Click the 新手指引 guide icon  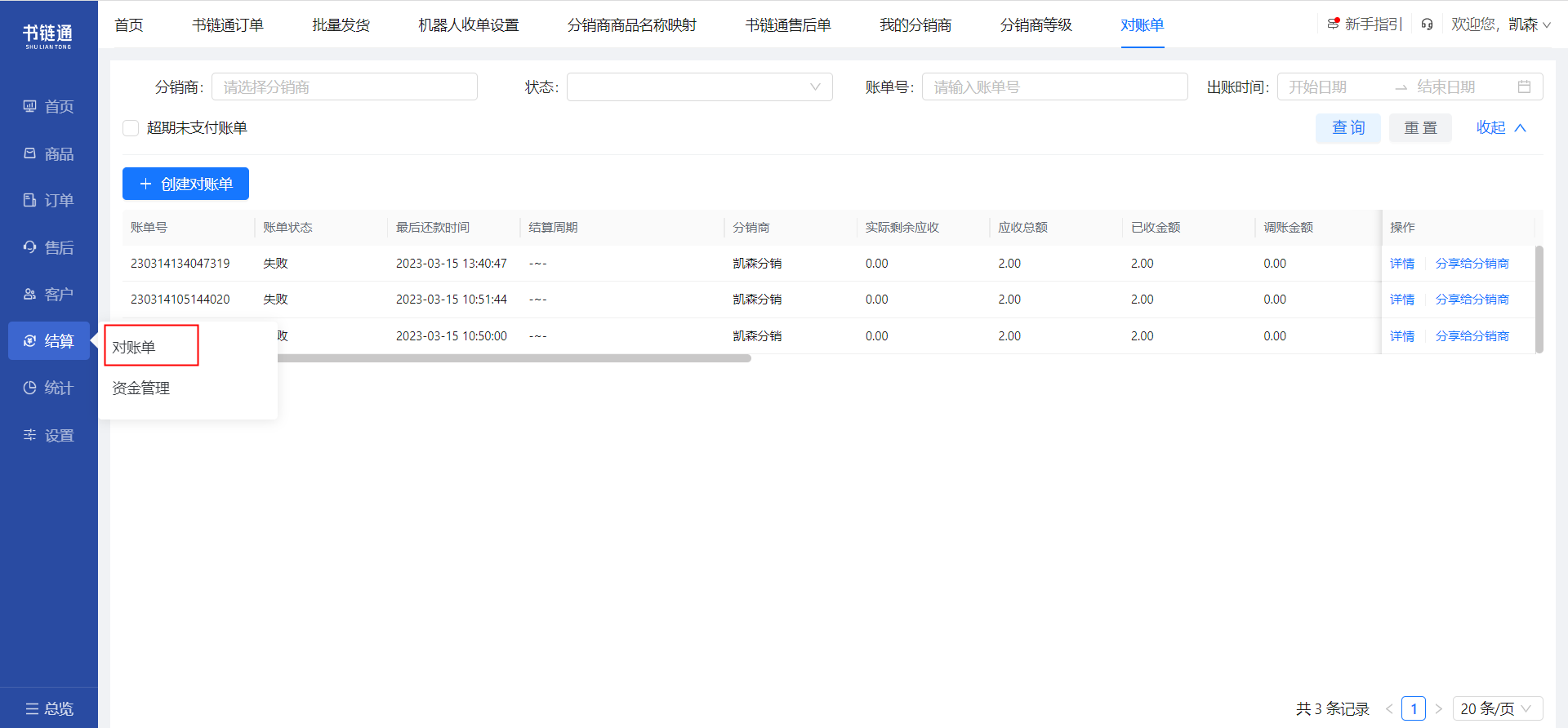[1334, 24]
